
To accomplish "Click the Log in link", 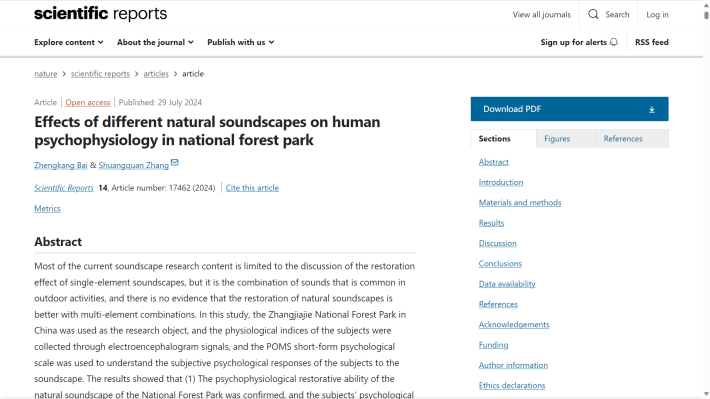I will pos(657,14).
